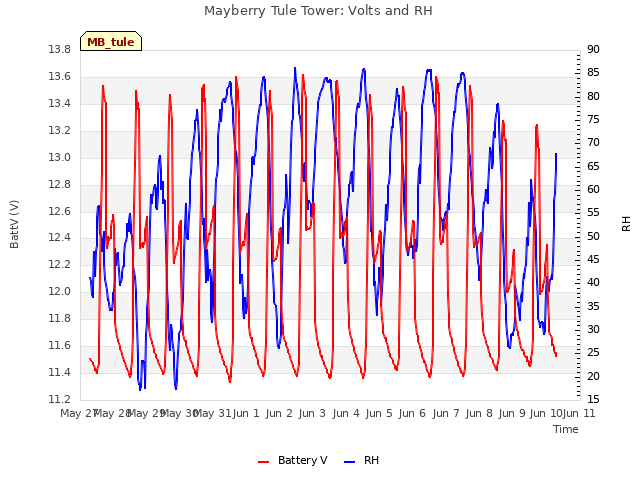The width and height of the screenshot is (640, 480).
Task: Click the 13.4 tick on the BattV axis
Action: [60, 104]
